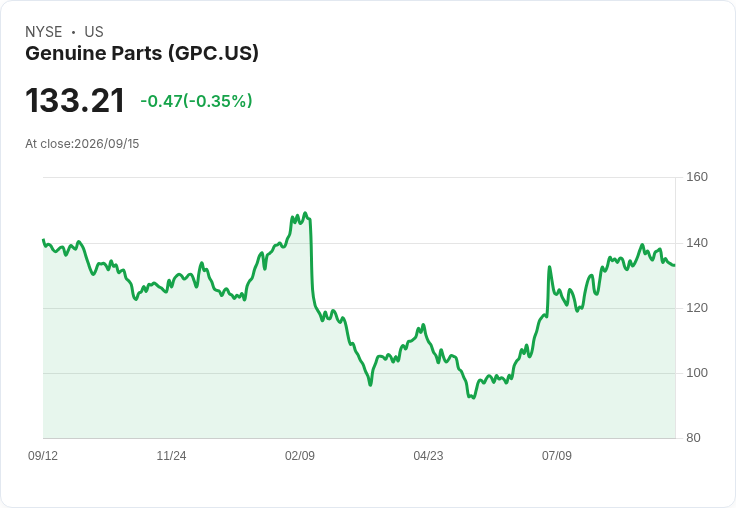Click the 80 price axis label
This screenshot has height=508, width=736.
point(693,438)
